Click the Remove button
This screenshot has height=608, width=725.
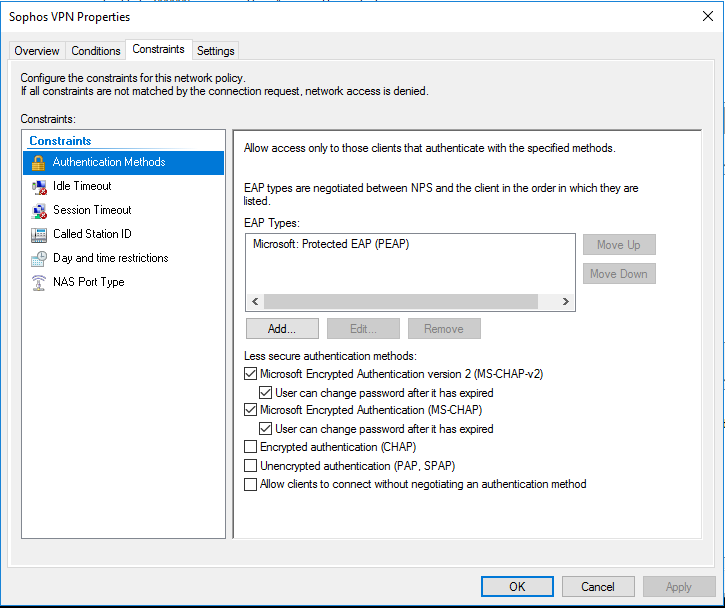[444, 329]
